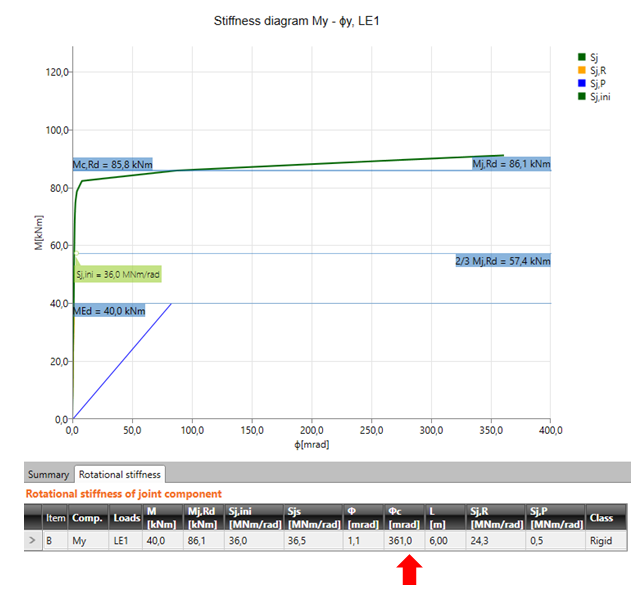Select the 'Rigid' class cell

tap(606, 541)
